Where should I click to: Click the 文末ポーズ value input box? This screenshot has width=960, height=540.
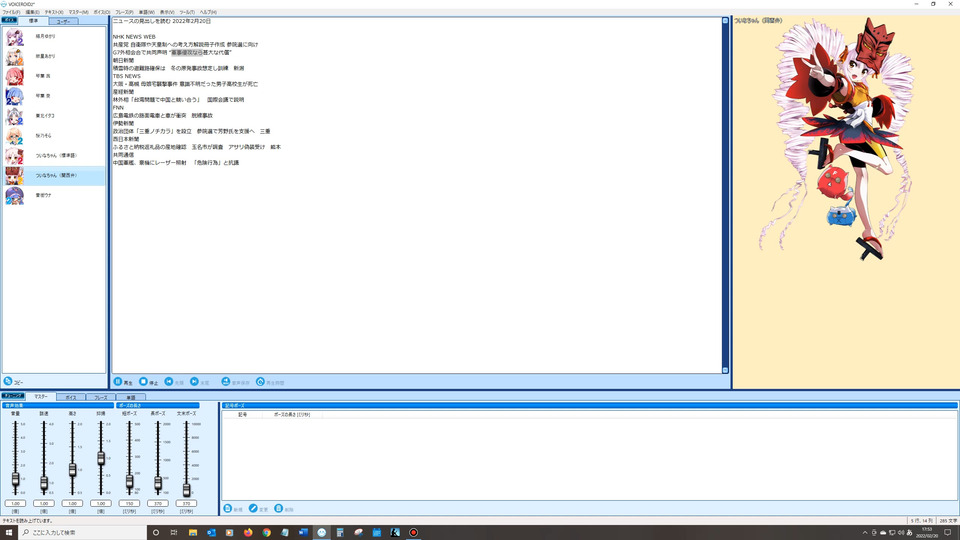186,503
